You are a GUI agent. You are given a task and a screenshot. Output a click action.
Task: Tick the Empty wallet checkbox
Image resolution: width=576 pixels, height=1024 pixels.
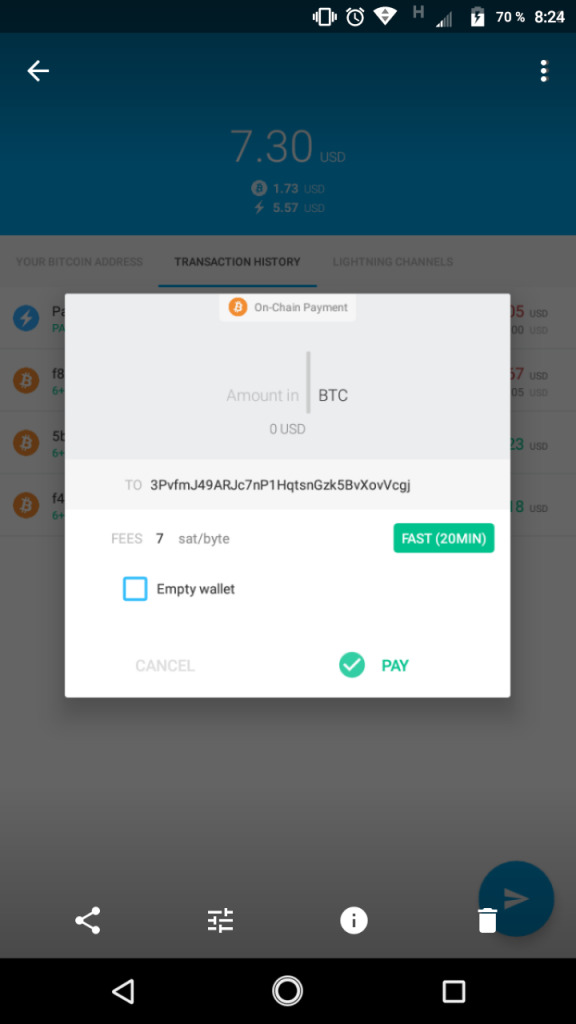135,589
